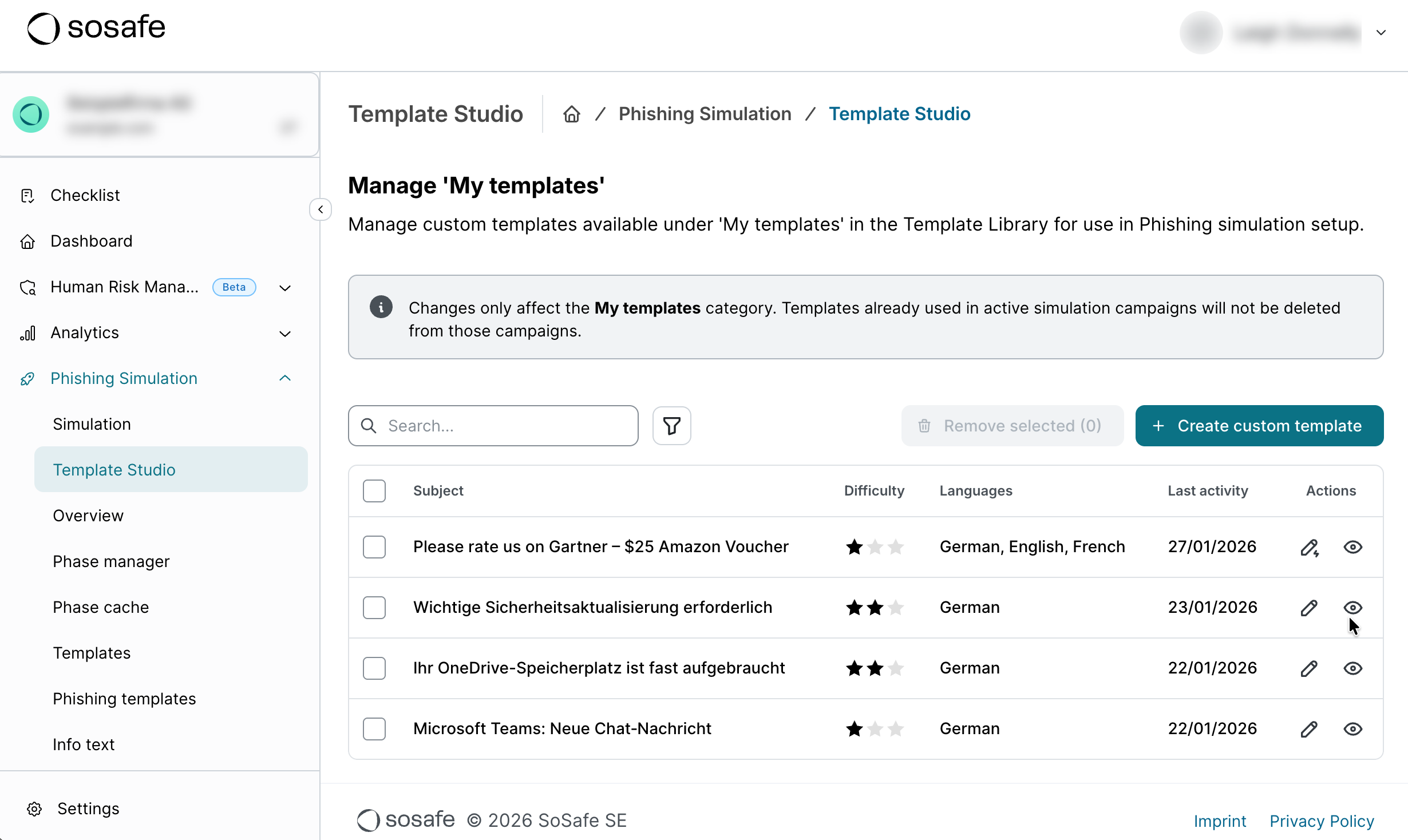Click into the Search templates field

(504, 426)
